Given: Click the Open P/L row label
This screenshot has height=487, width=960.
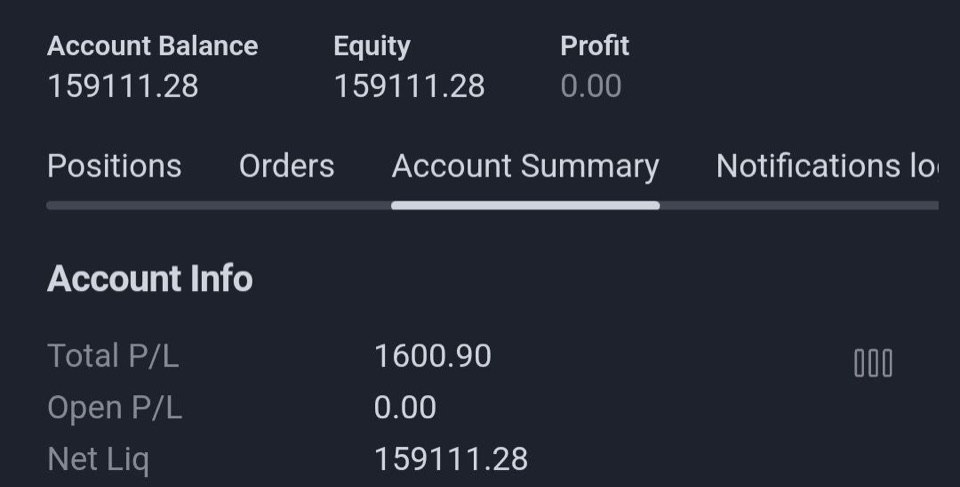Looking at the screenshot, I should 114,408.
